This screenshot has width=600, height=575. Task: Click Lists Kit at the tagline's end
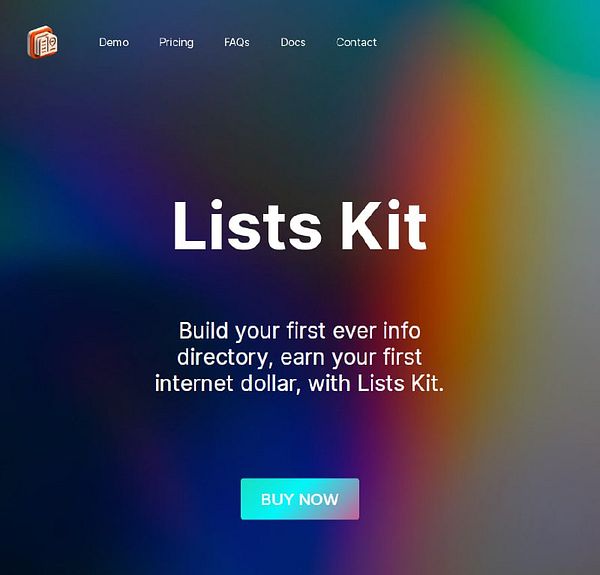(401, 383)
